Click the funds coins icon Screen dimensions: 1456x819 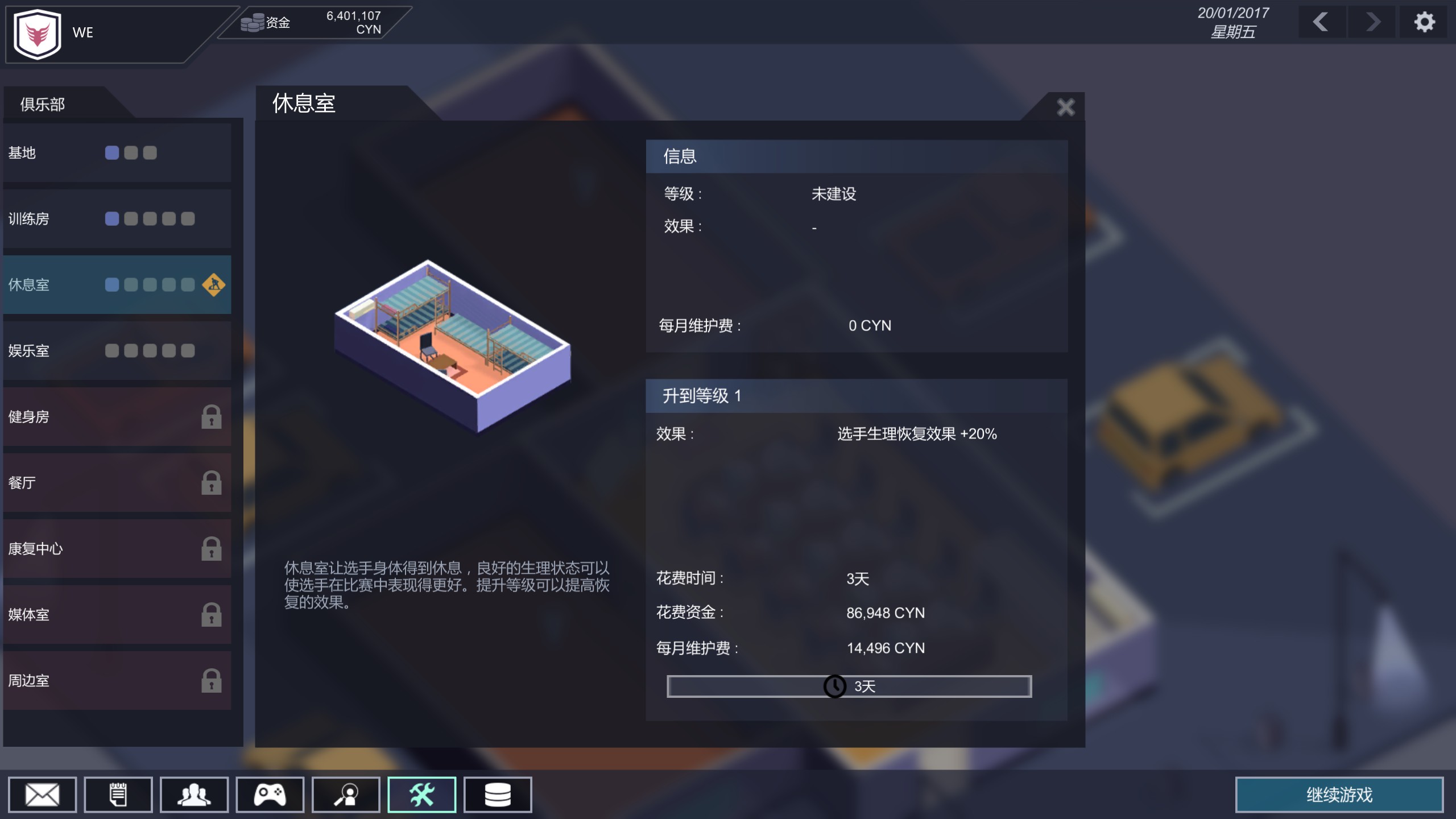[x=252, y=22]
